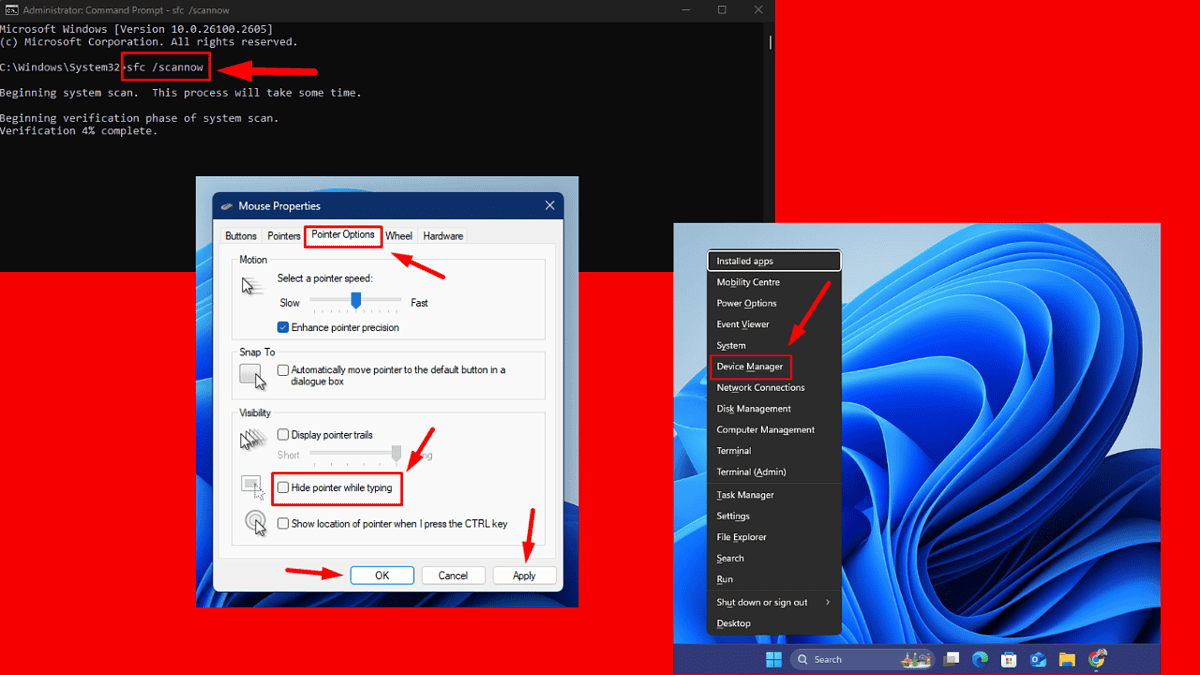Click the hide pointer illustration icon
The height and width of the screenshot is (675, 1200).
tap(252, 487)
